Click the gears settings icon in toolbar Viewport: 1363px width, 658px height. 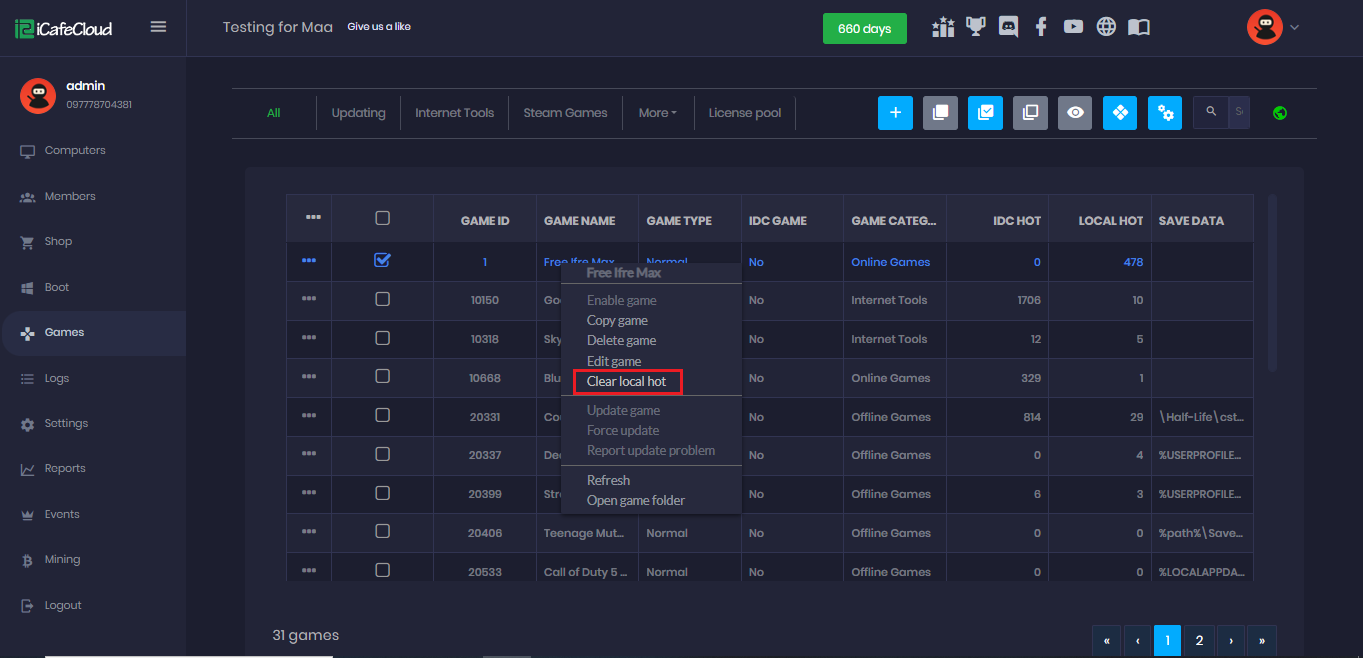tap(1165, 113)
